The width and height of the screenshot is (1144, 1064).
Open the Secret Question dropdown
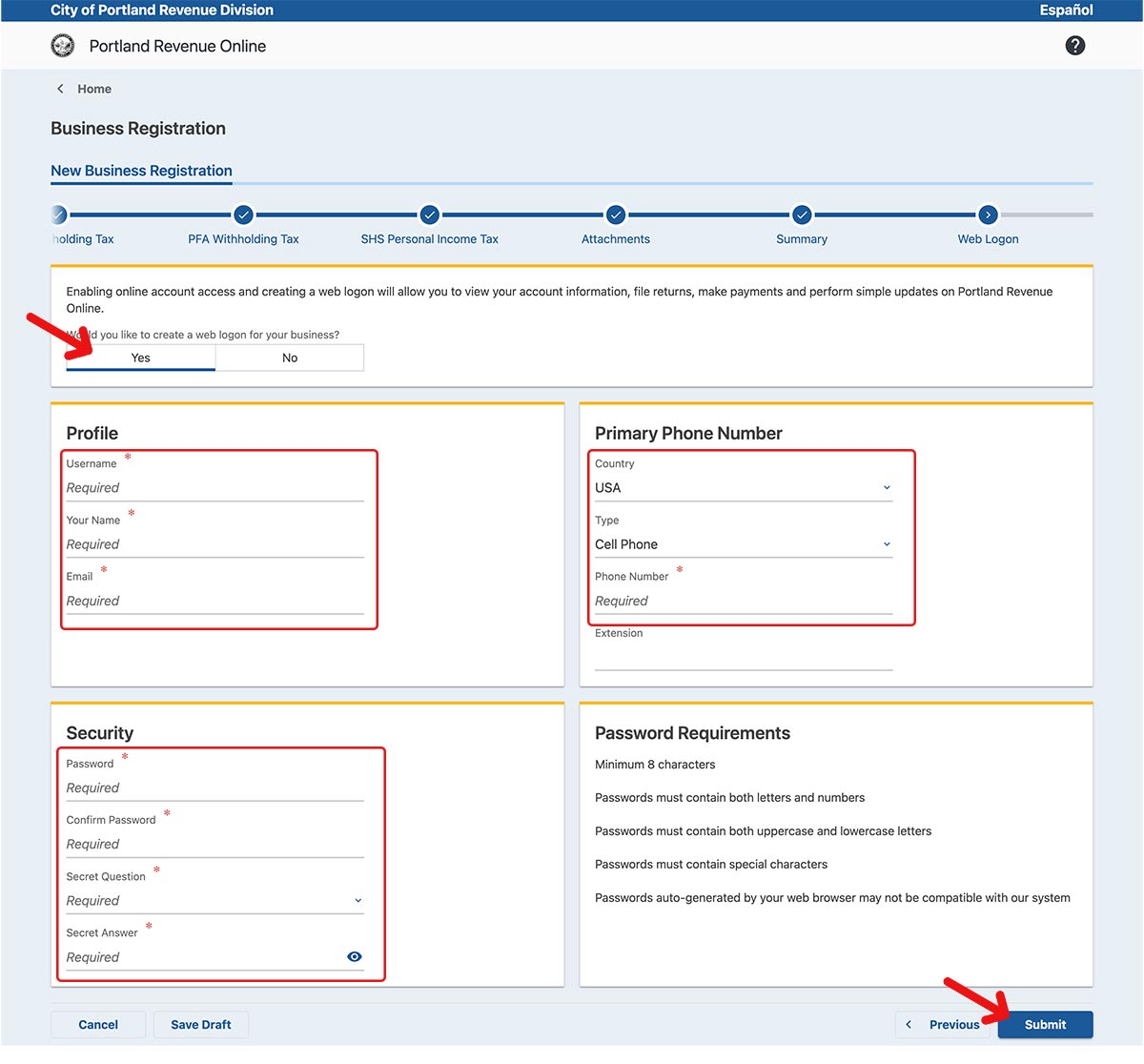[x=214, y=901]
